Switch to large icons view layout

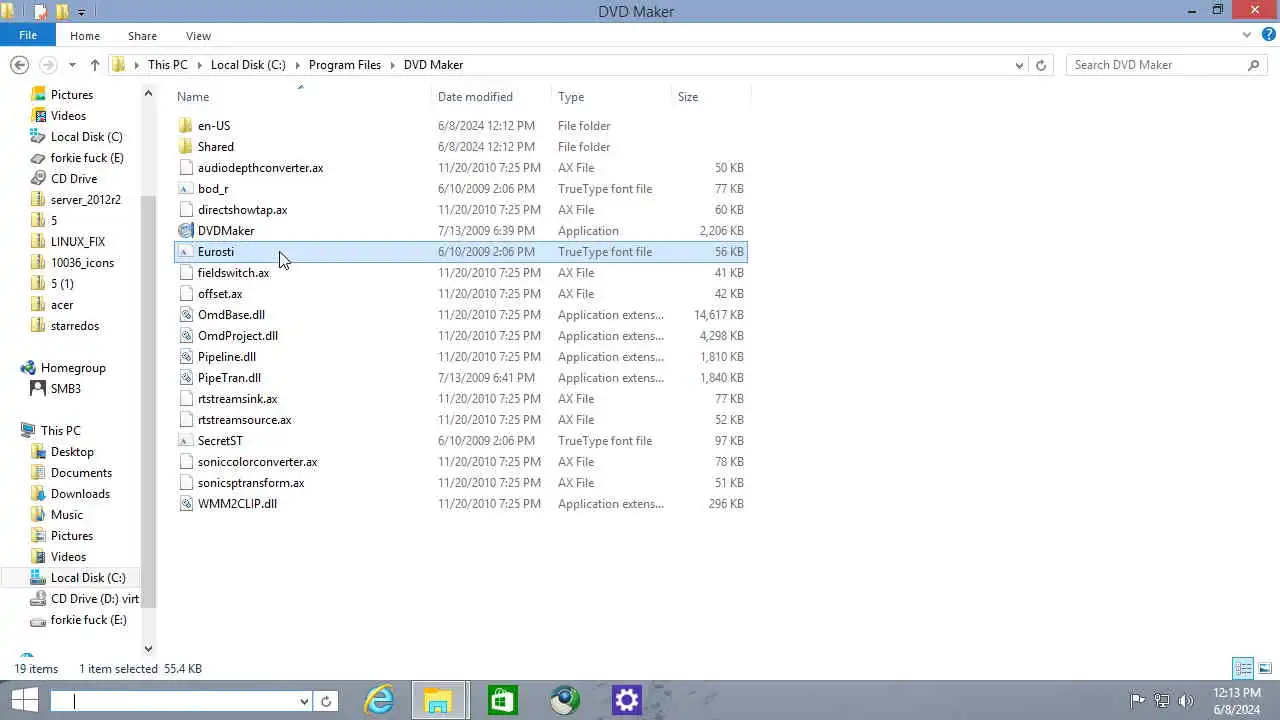1265,668
